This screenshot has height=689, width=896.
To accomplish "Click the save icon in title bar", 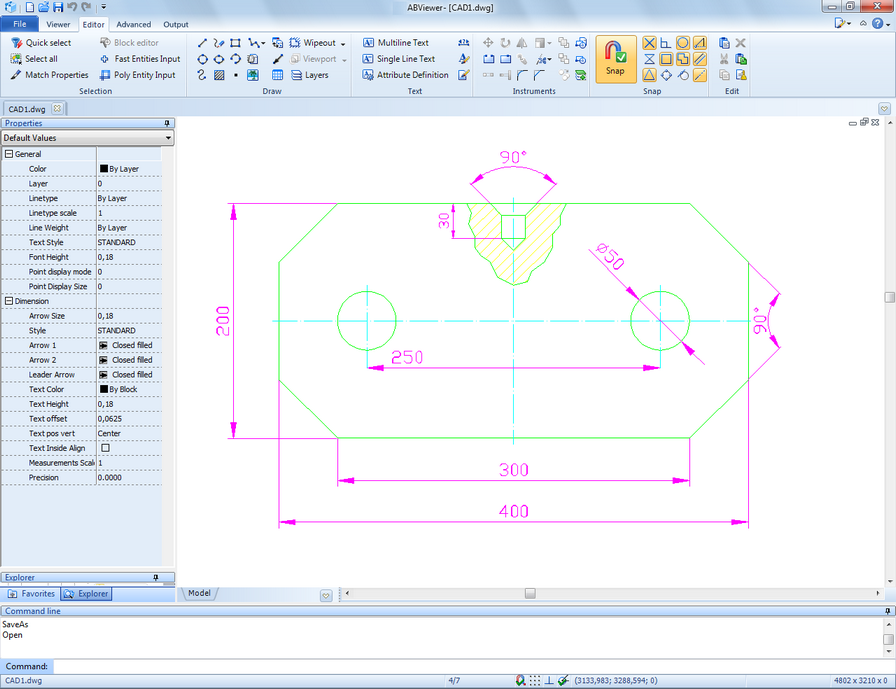I will tap(58, 7).
